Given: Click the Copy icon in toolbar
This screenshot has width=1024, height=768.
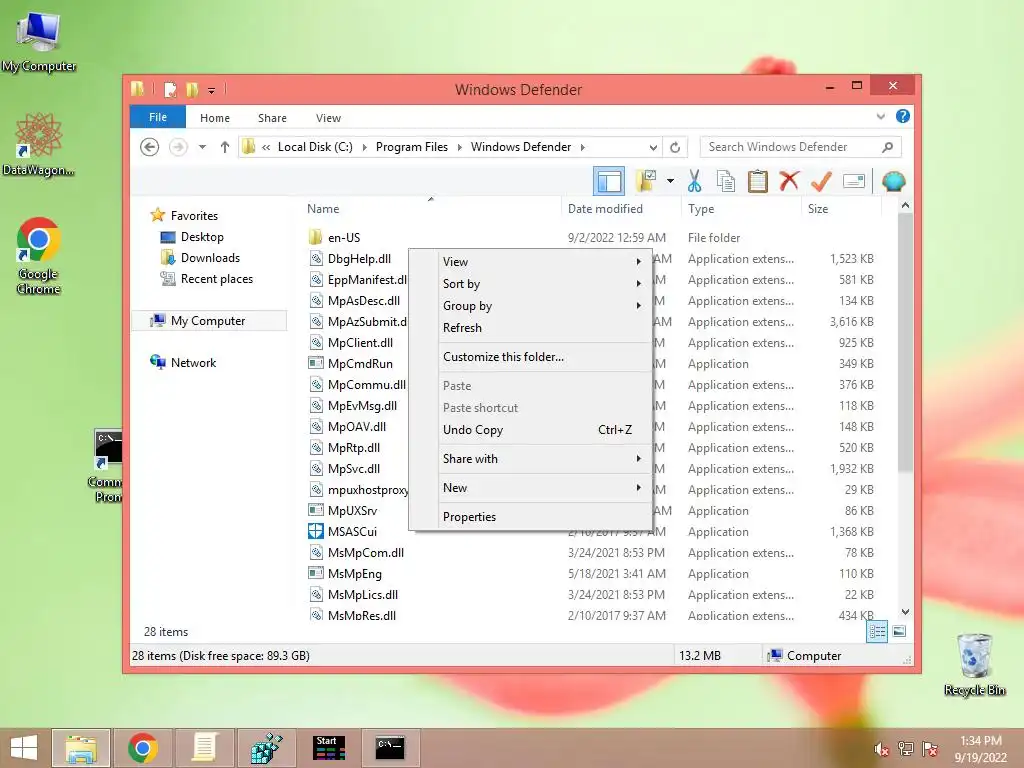Looking at the screenshot, I should (726, 181).
